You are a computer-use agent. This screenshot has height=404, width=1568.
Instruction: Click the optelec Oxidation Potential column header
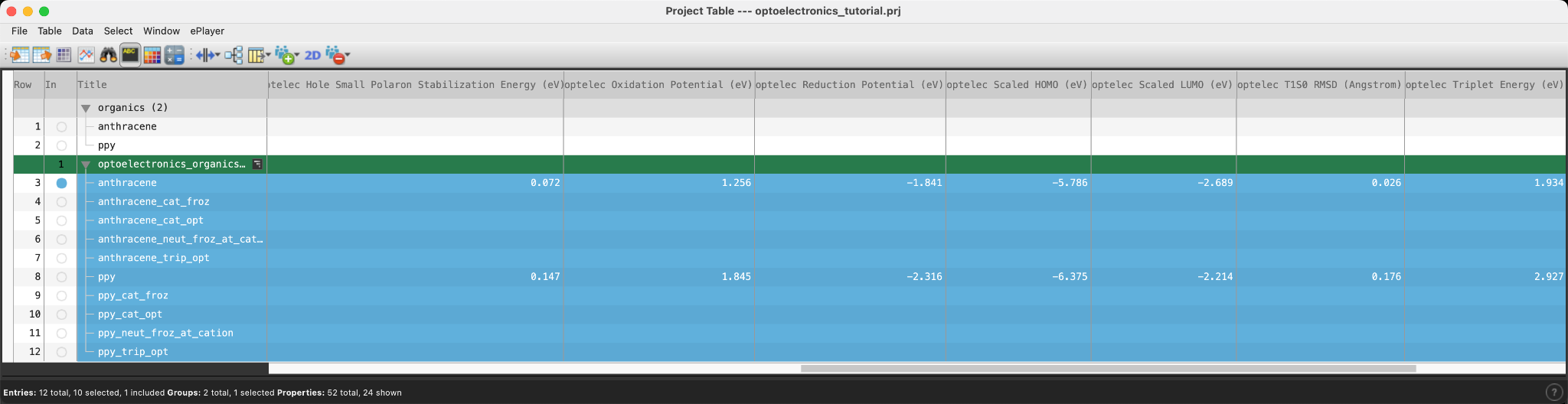click(x=659, y=85)
